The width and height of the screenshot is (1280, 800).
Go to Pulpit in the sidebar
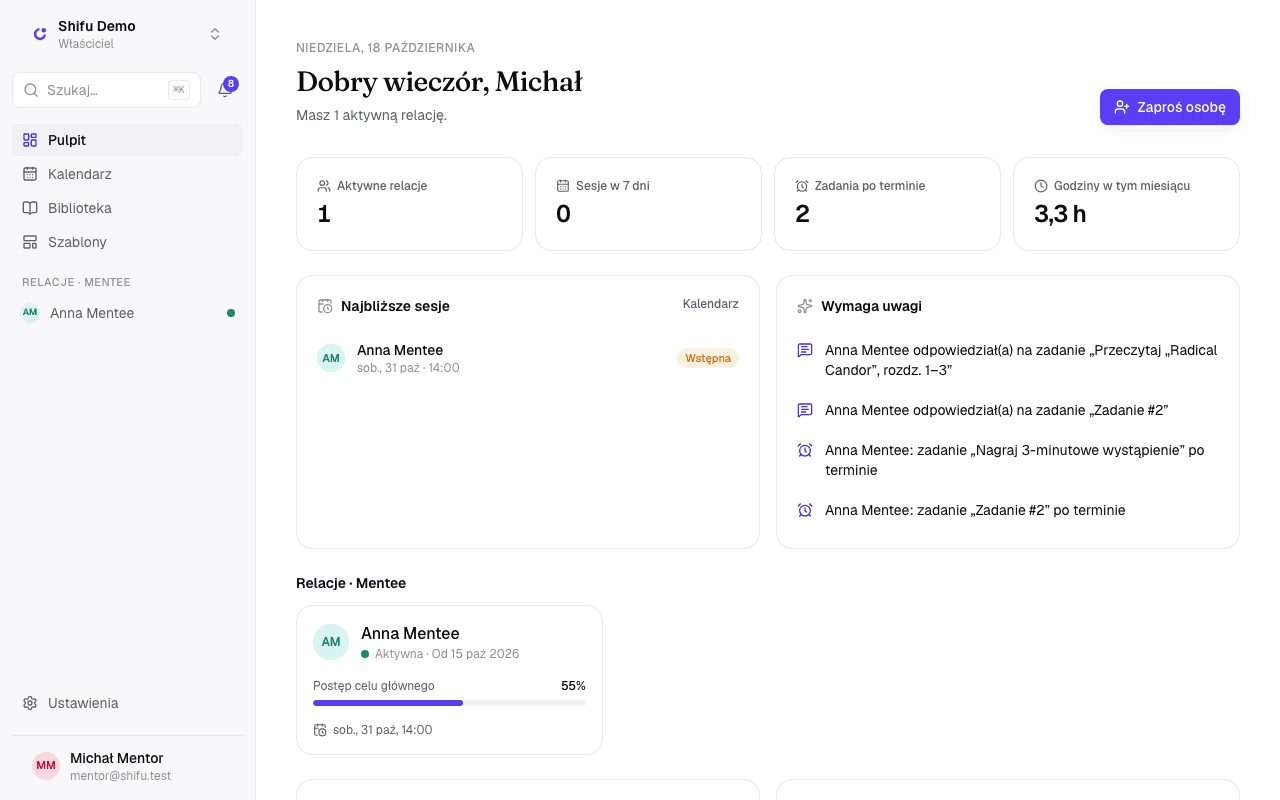coord(127,140)
